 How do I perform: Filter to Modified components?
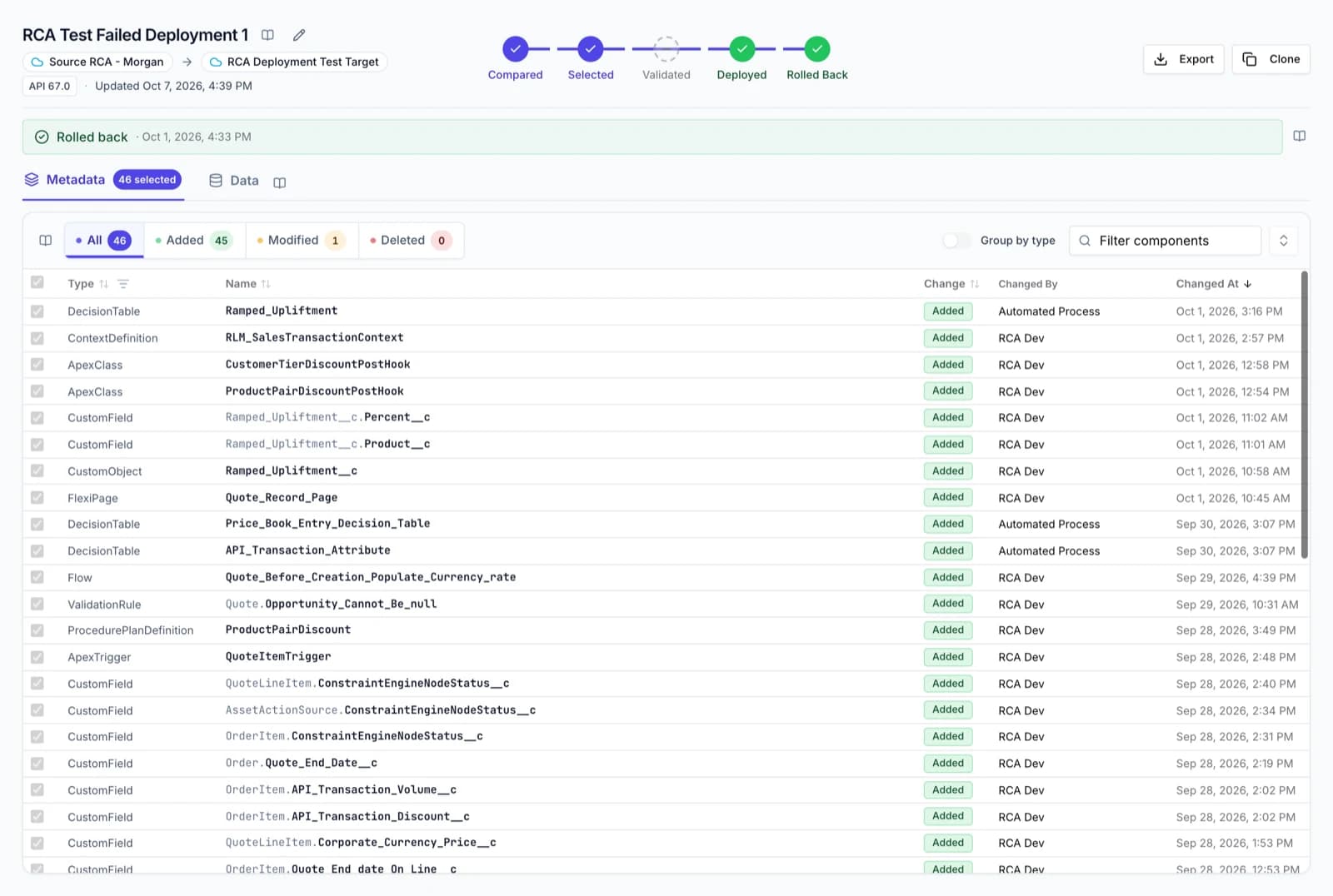point(302,241)
